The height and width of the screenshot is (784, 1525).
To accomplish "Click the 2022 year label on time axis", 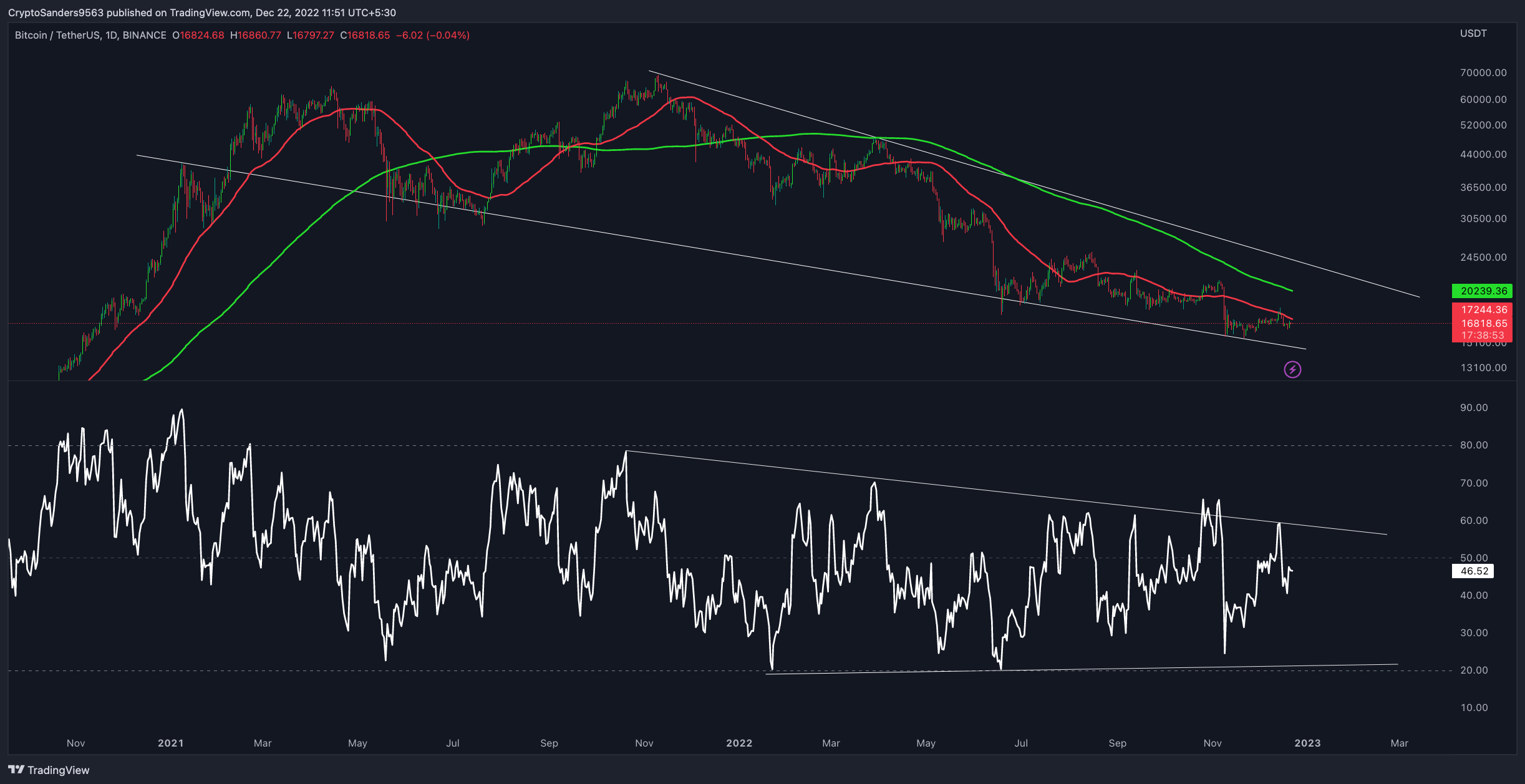I will [739, 743].
